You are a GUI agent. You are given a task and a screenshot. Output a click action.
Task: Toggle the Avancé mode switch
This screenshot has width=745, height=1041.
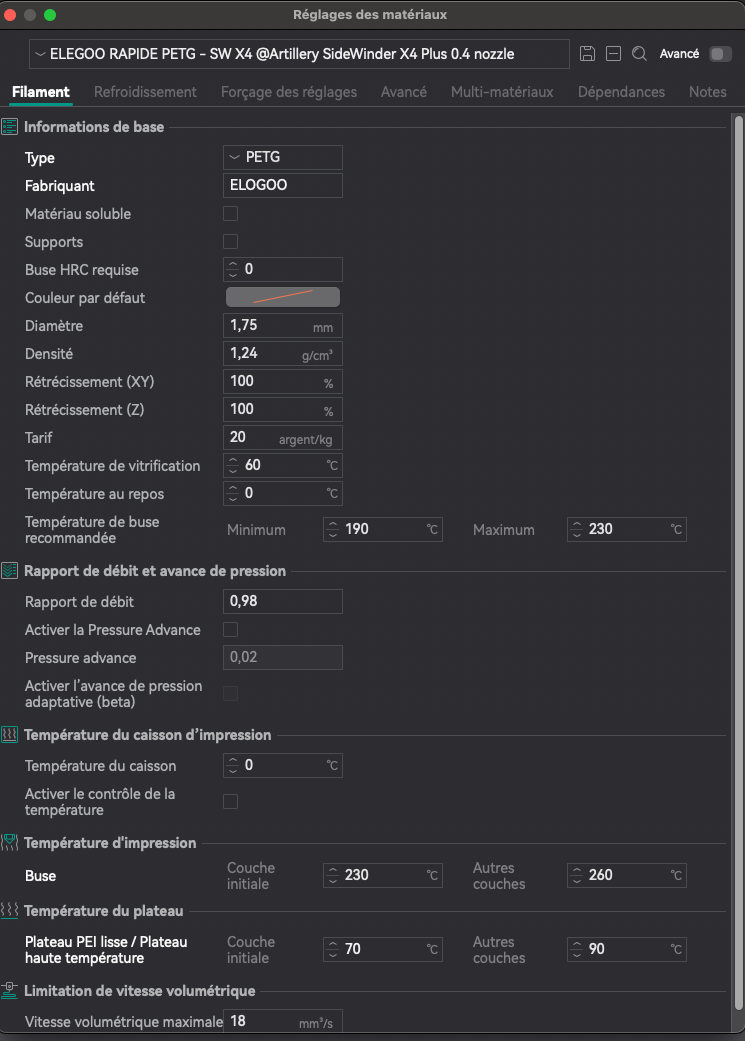click(720, 54)
